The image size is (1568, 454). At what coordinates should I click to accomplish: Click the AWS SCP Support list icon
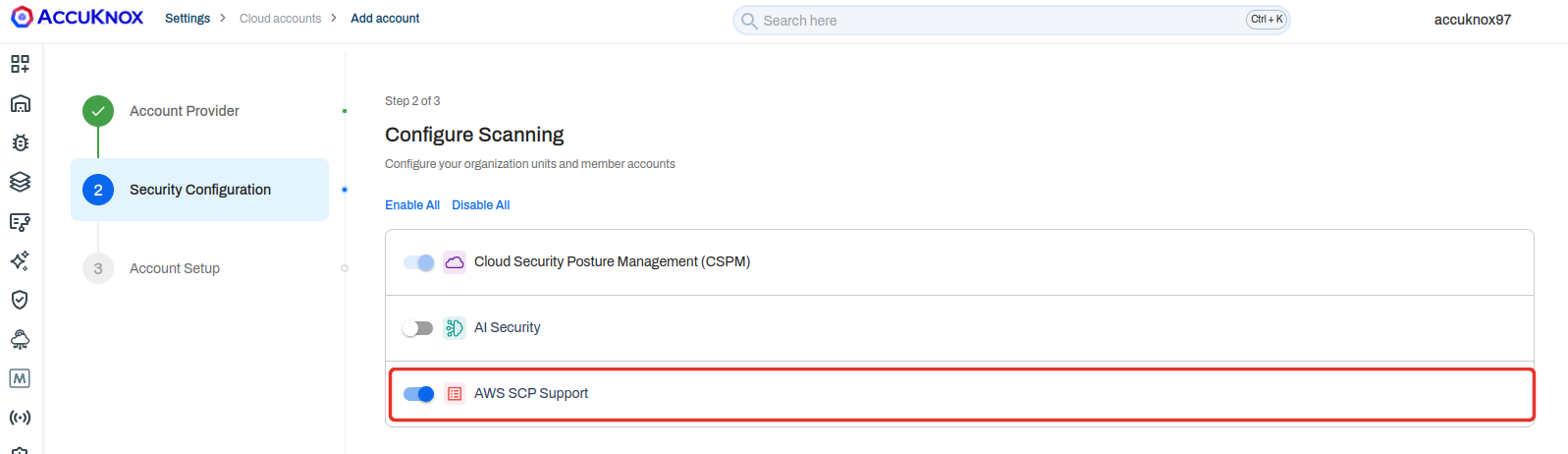[455, 394]
